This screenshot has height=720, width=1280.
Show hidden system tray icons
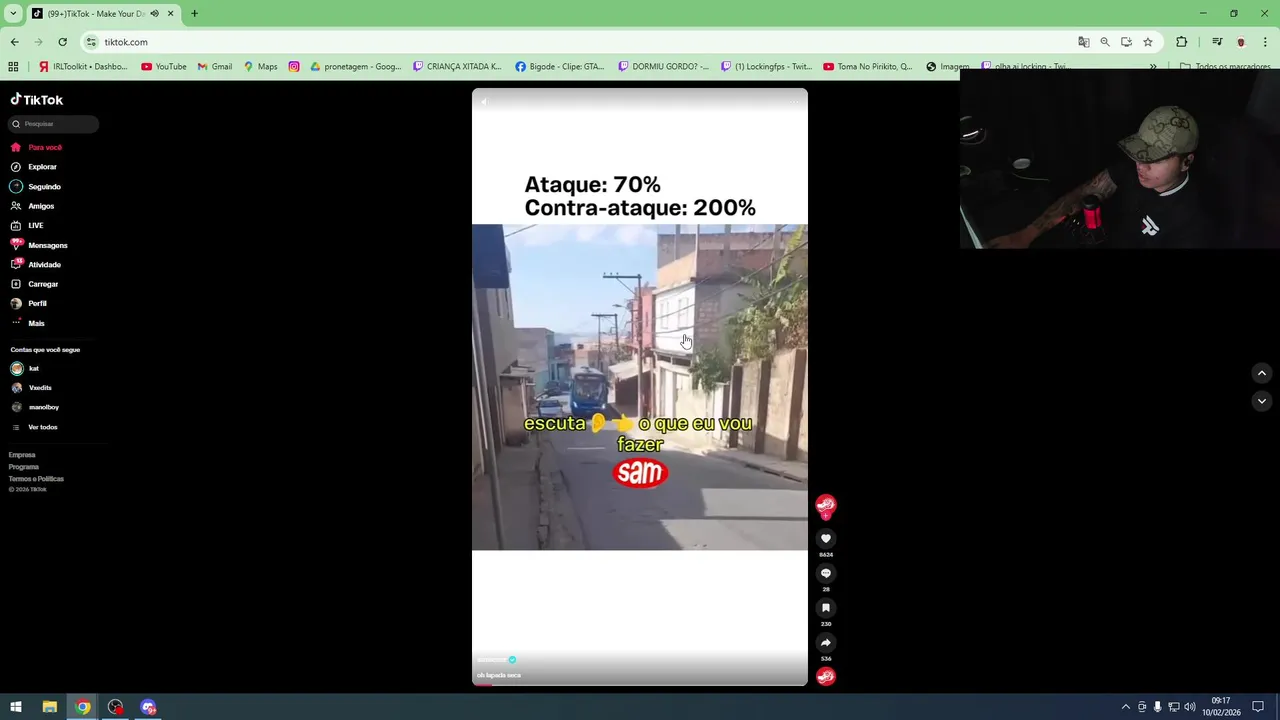(1126, 707)
